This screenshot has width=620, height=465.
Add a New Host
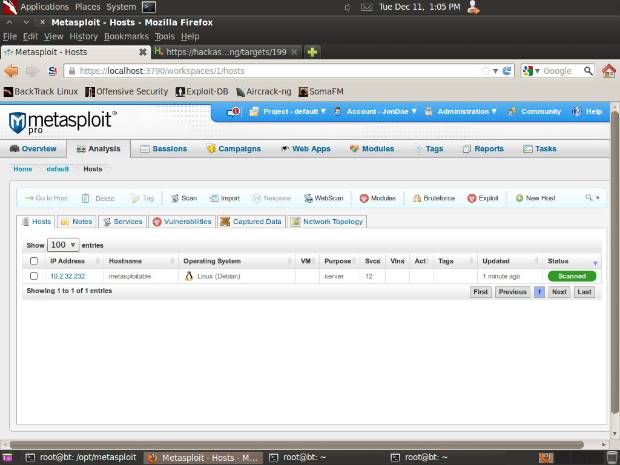pos(535,198)
